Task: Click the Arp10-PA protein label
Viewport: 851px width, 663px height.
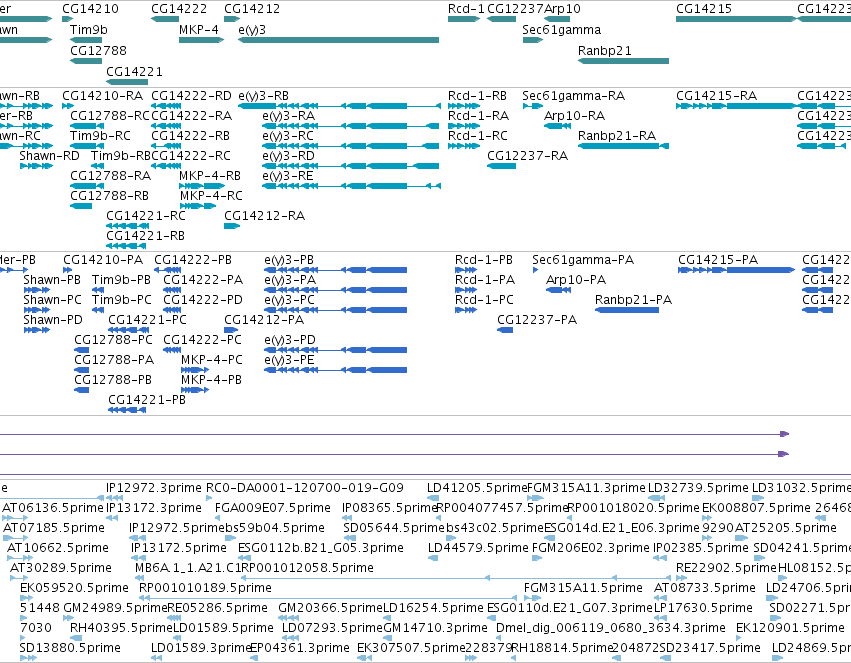Action: pyautogui.click(x=576, y=280)
